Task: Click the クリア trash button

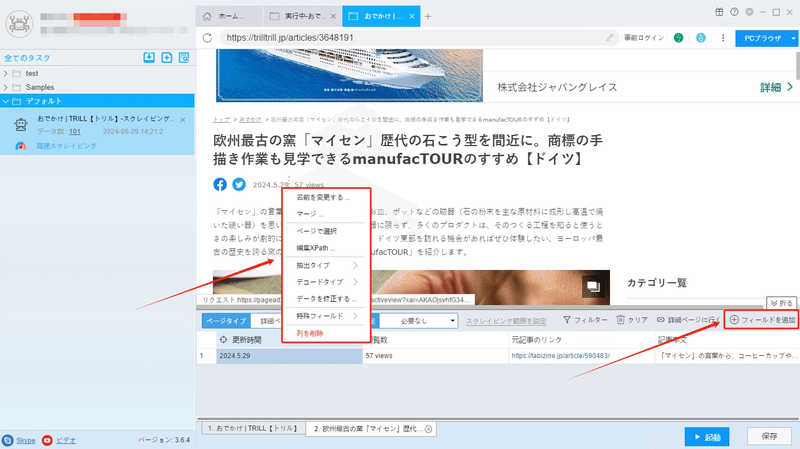Action: (x=632, y=320)
